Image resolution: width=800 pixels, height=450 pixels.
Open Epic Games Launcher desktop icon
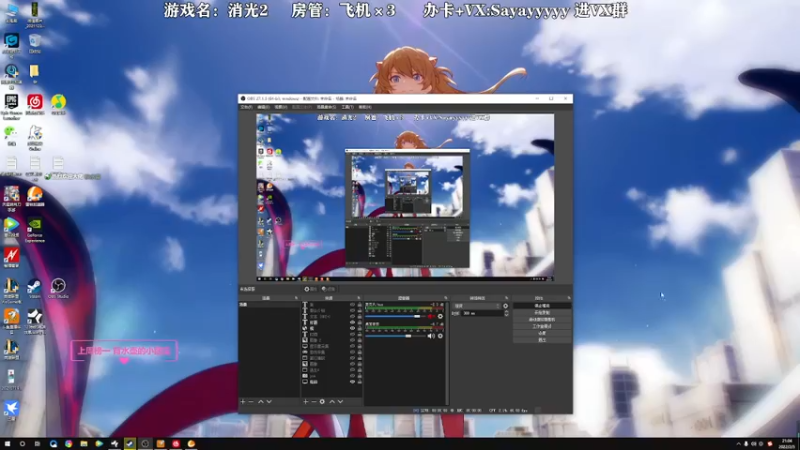(11, 107)
